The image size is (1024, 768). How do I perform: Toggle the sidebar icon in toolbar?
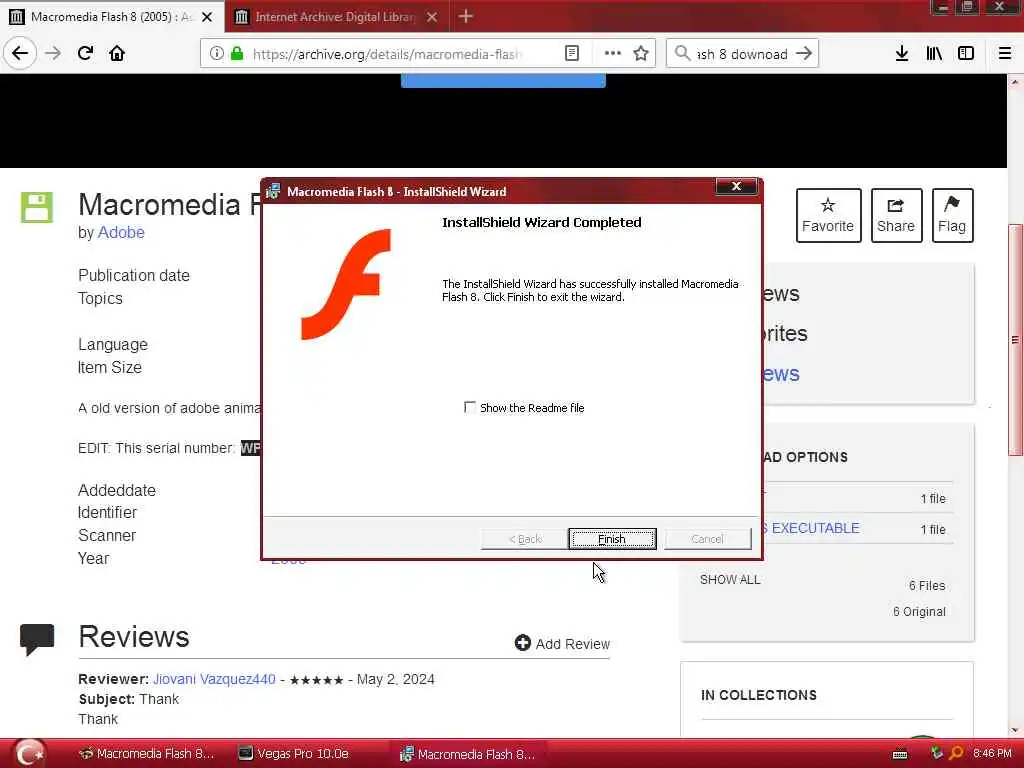tap(966, 54)
